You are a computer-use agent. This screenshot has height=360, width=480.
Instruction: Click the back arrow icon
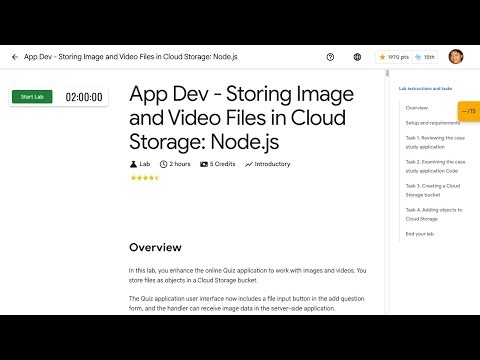15,57
